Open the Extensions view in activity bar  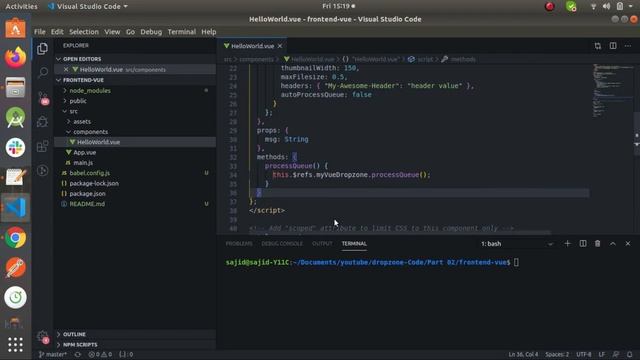pyautogui.click(x=42, y=146)
